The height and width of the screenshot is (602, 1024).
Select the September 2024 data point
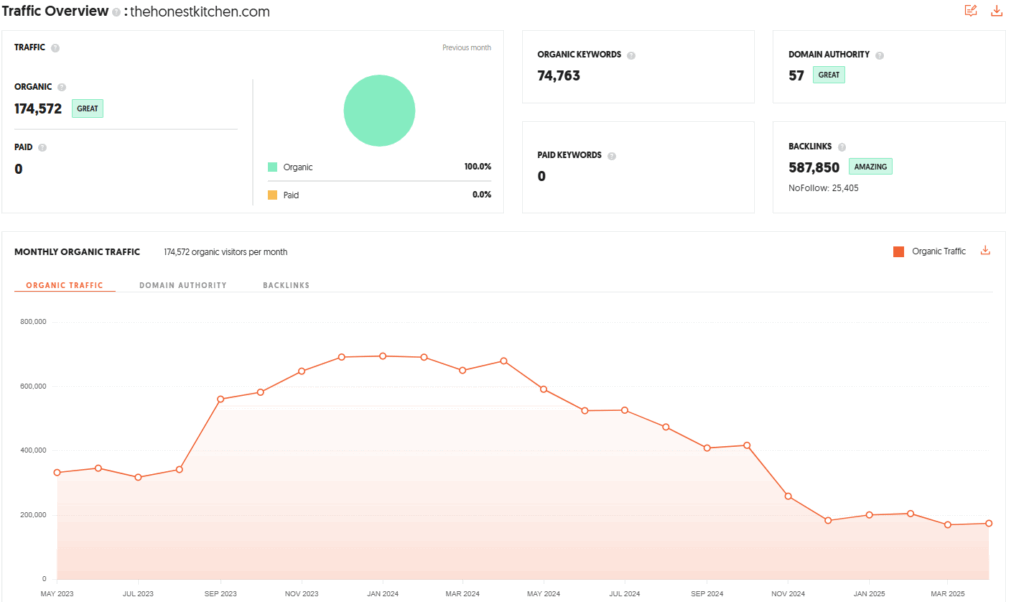click(707, 448)
